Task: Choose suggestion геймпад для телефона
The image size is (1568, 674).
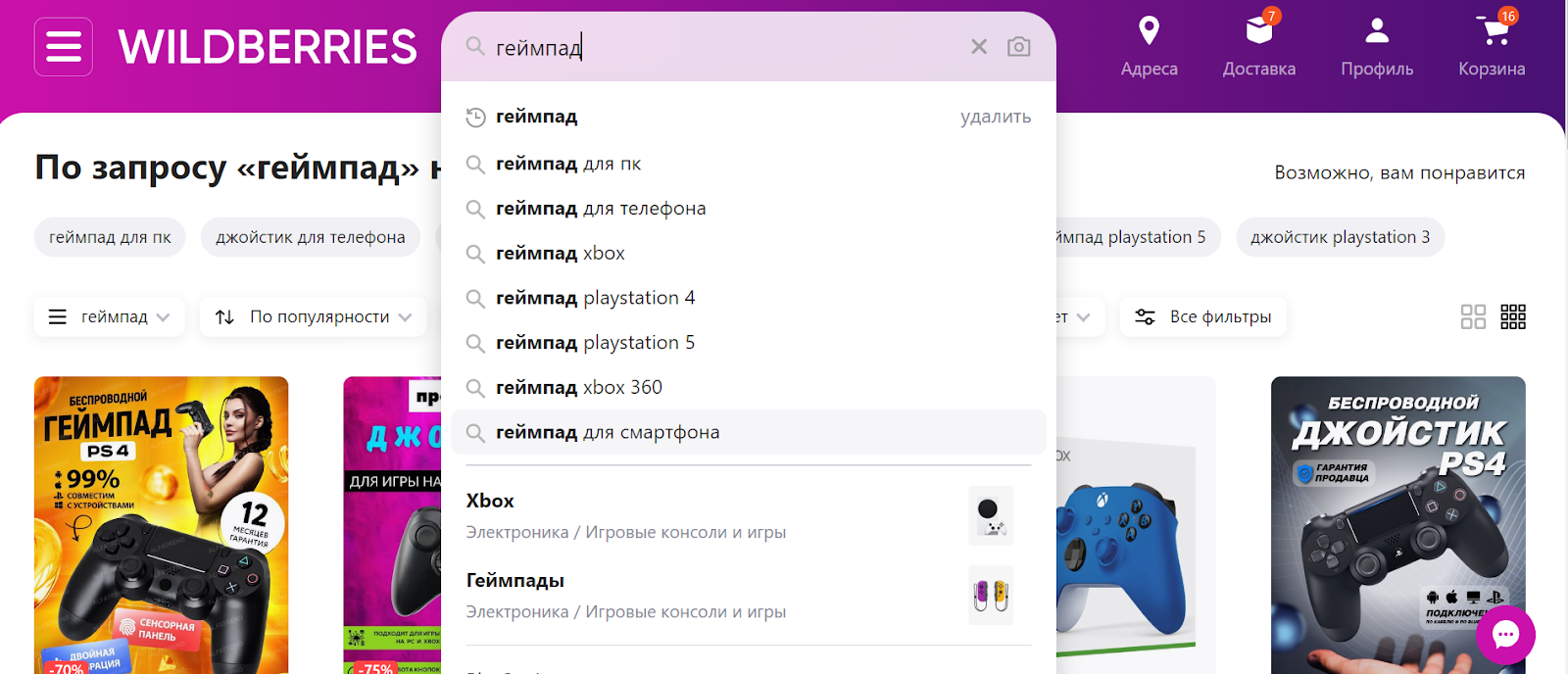Action: click(x=749, y=209)
